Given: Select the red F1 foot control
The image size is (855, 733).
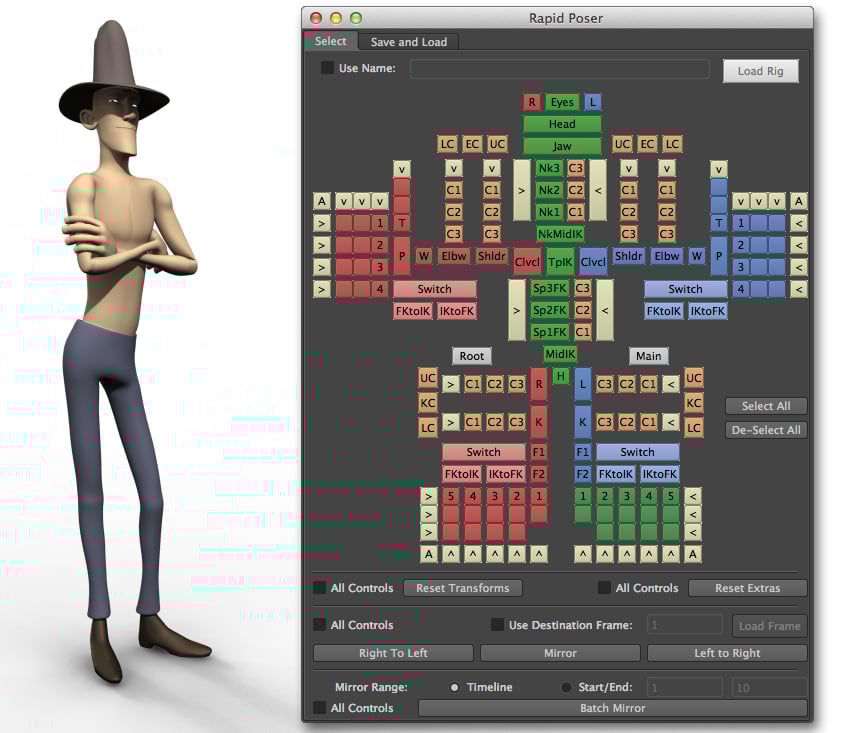Looking at the screenshot, I should (539, 452).
